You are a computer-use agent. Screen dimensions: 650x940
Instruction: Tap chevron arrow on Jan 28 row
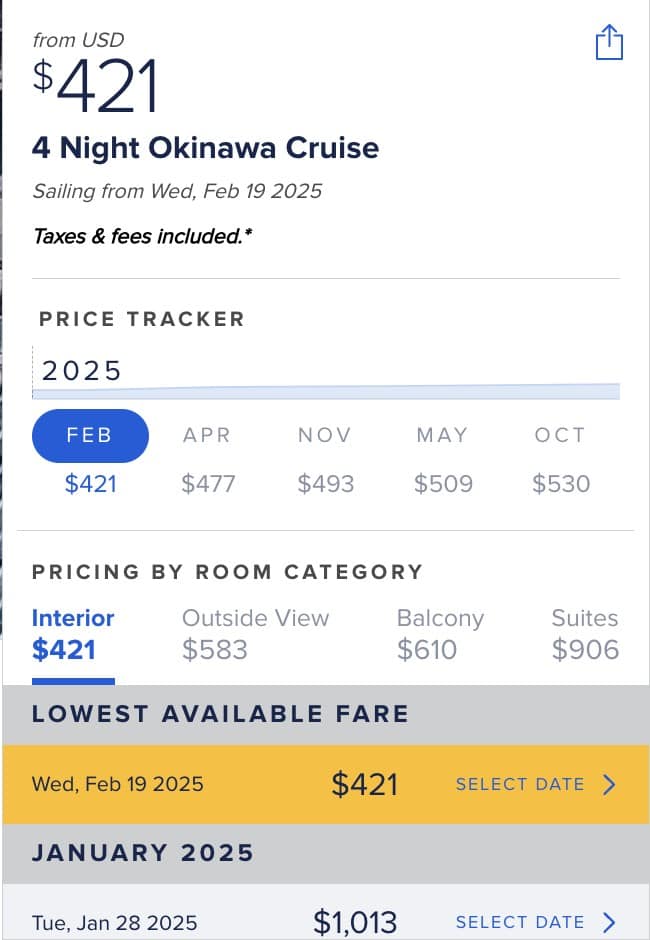[x=609, y=922]
